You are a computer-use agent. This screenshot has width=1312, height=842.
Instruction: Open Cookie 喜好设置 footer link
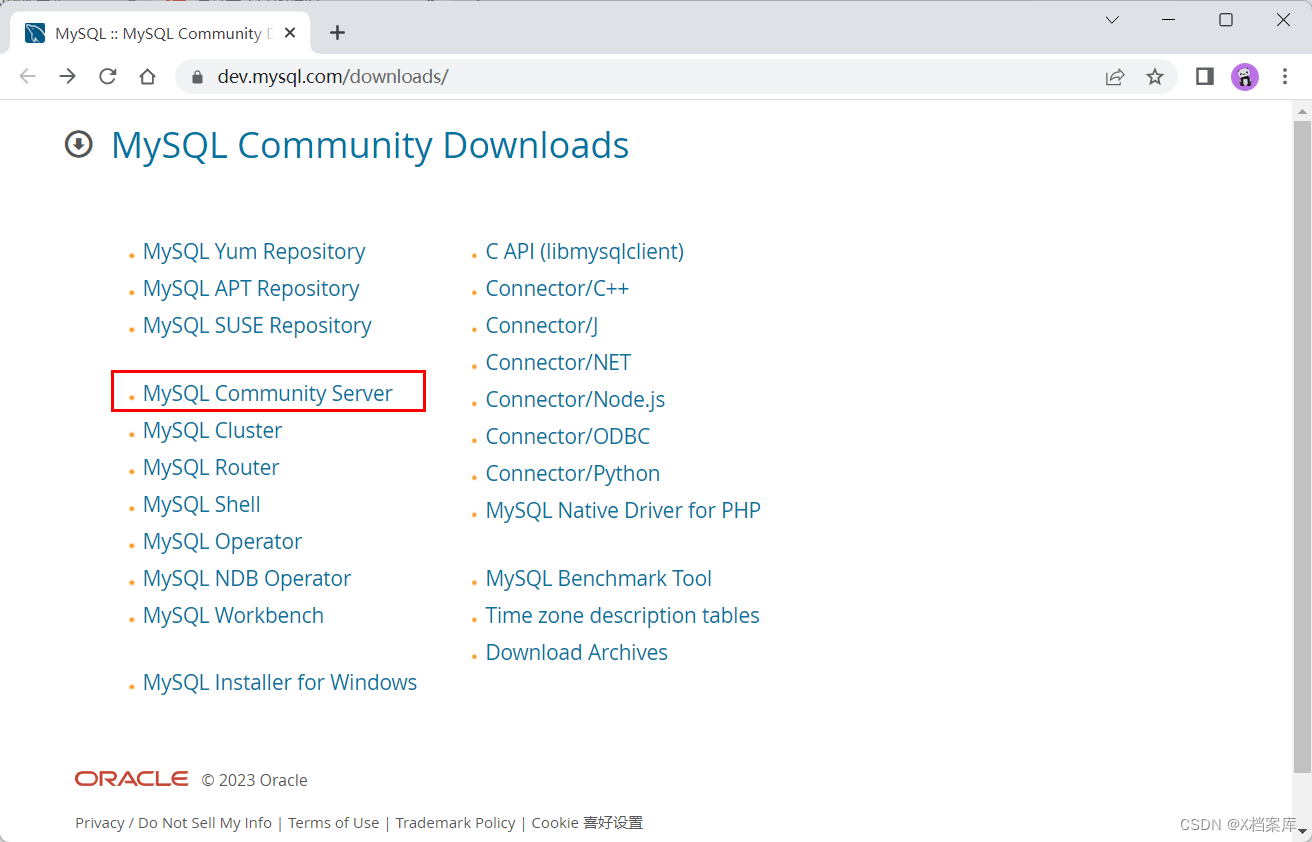pos(587,822)
